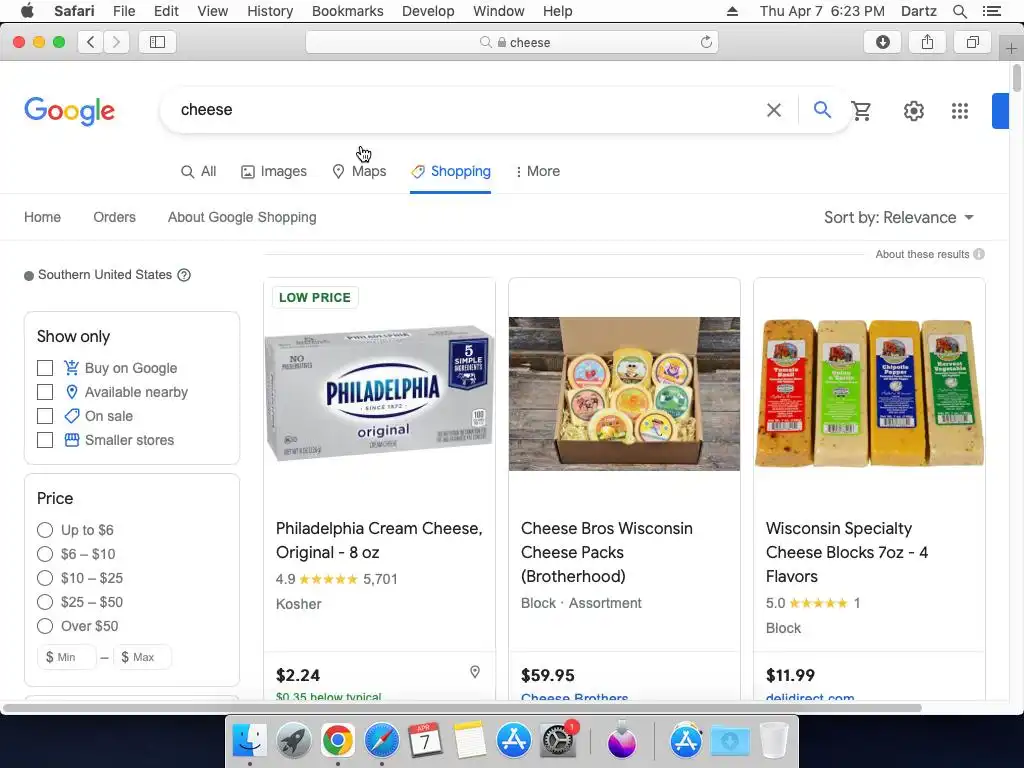Viewport: 1024px width, 768px height.
Task: Select the Up to $6 price option
Action: pos(45,530)
